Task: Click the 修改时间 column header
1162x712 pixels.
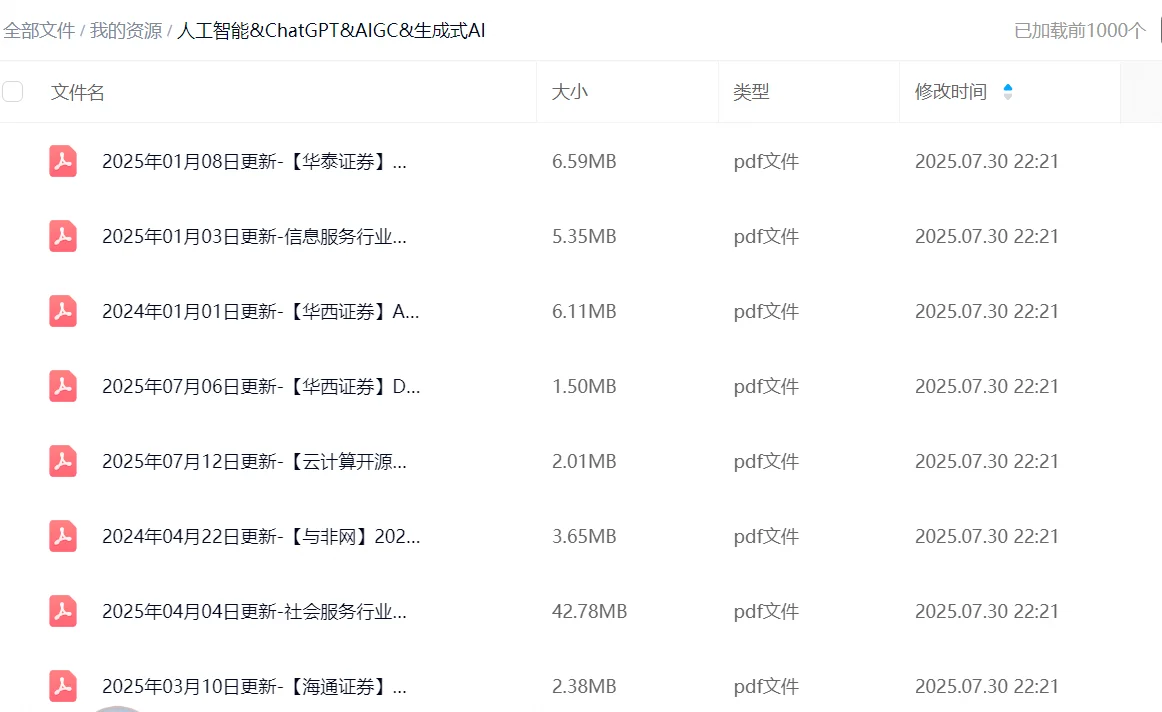Action: (945, 91)
